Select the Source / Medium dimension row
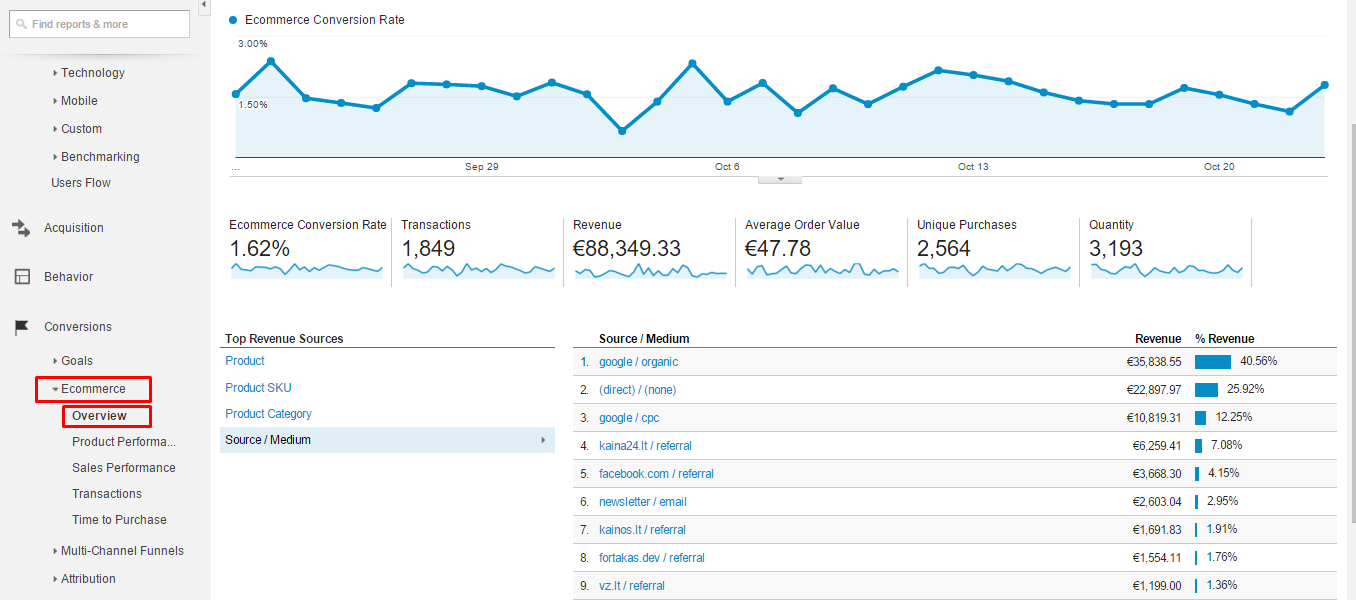Image resolution: width=1356 pixels, height=600 pixels. click(387, 440)
